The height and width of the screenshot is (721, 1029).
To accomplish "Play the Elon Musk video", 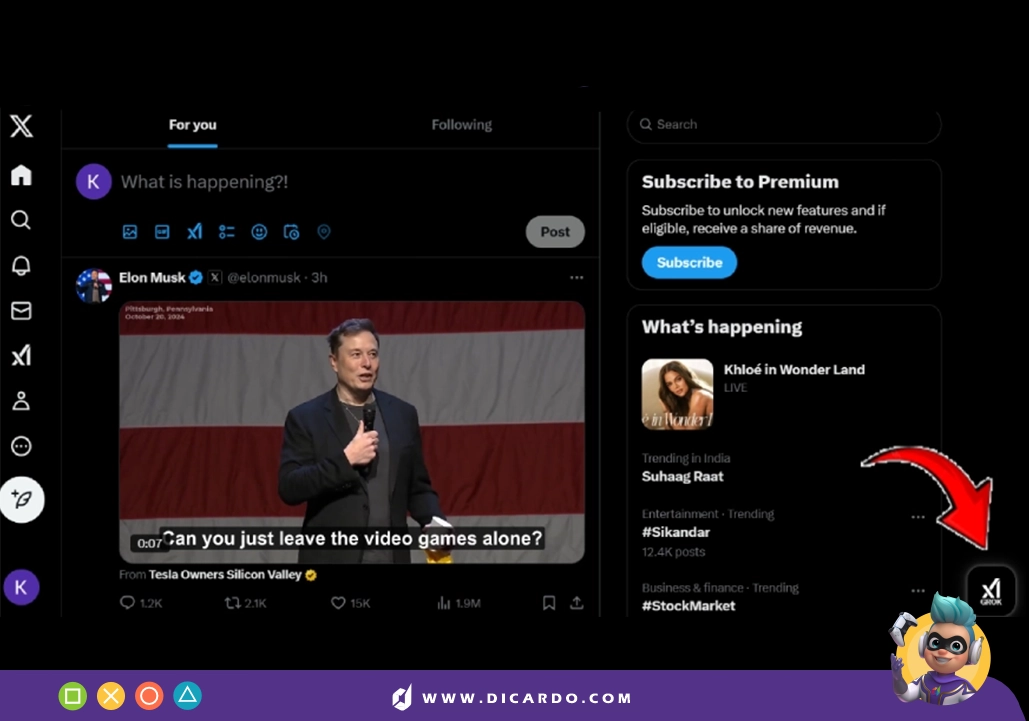I will tap(352, 432).
